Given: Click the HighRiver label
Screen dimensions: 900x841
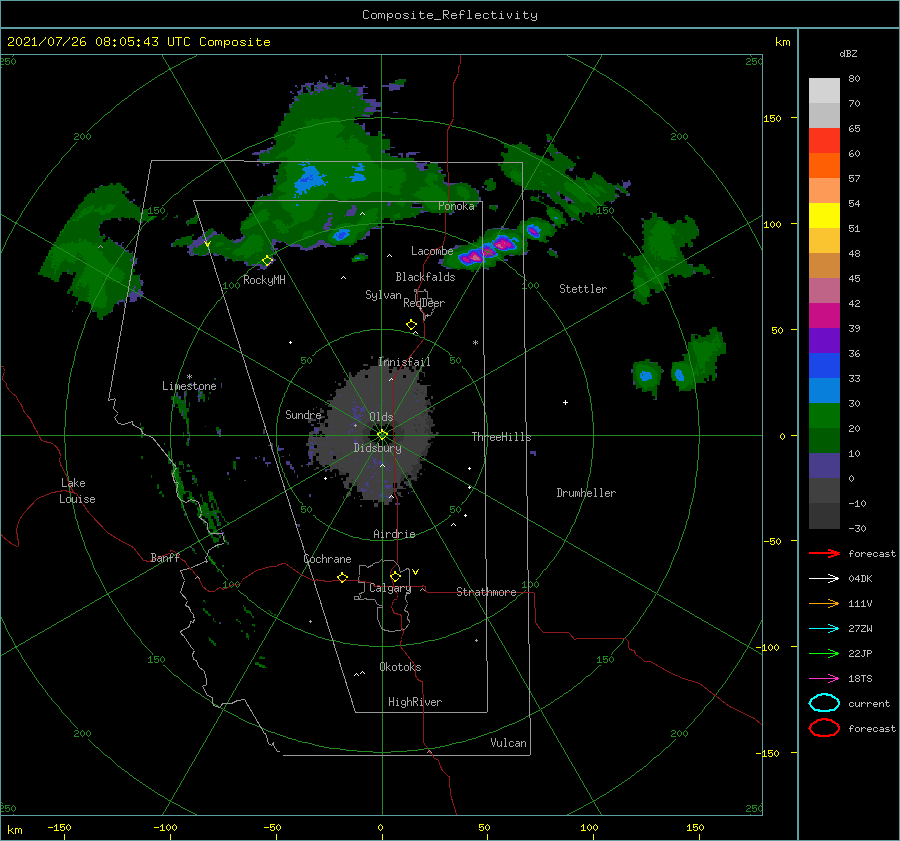Looking at the screenshot, I should click(414, 702).
